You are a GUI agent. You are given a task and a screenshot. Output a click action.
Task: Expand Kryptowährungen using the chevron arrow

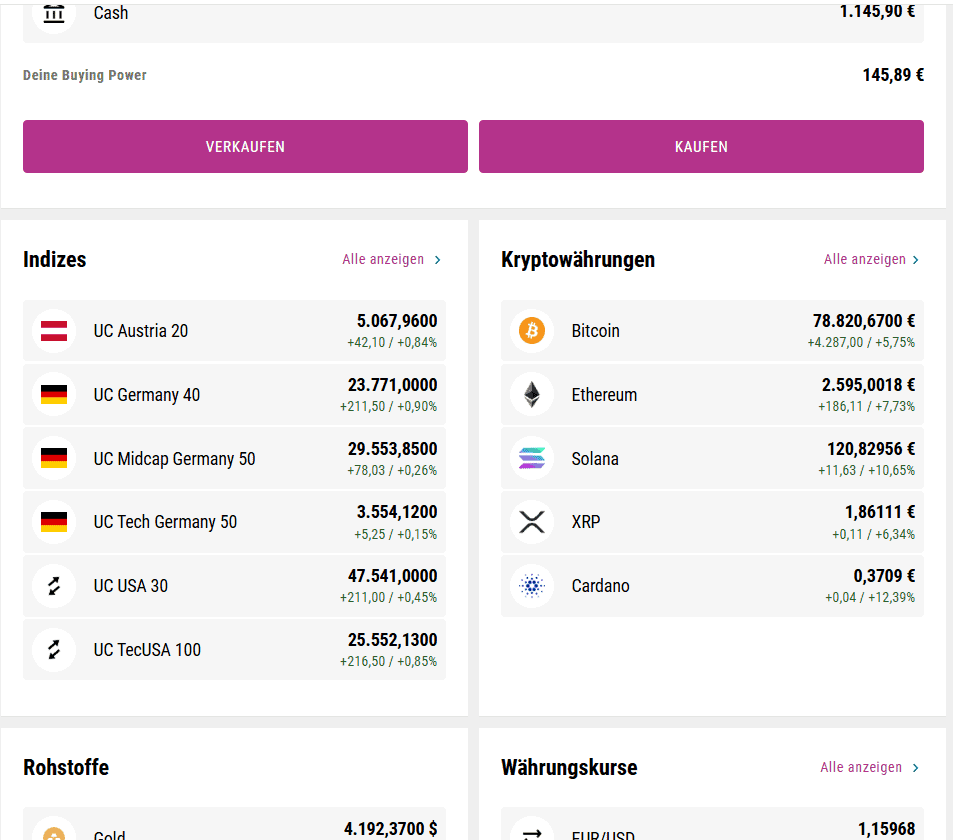click(916, 260)
